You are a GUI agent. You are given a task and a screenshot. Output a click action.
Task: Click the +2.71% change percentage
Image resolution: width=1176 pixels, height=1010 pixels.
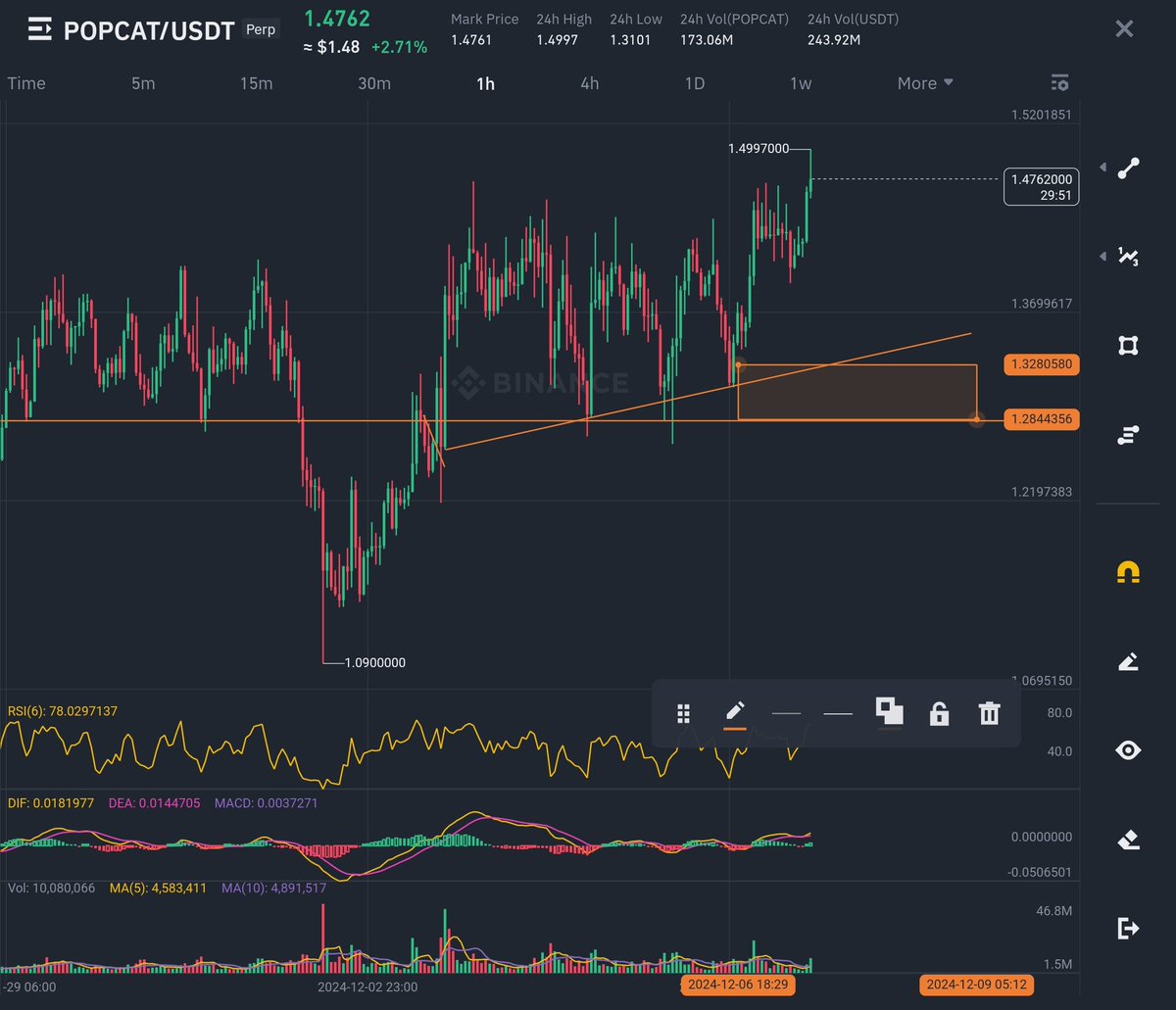pyautogui.click(x=398, y=47)
